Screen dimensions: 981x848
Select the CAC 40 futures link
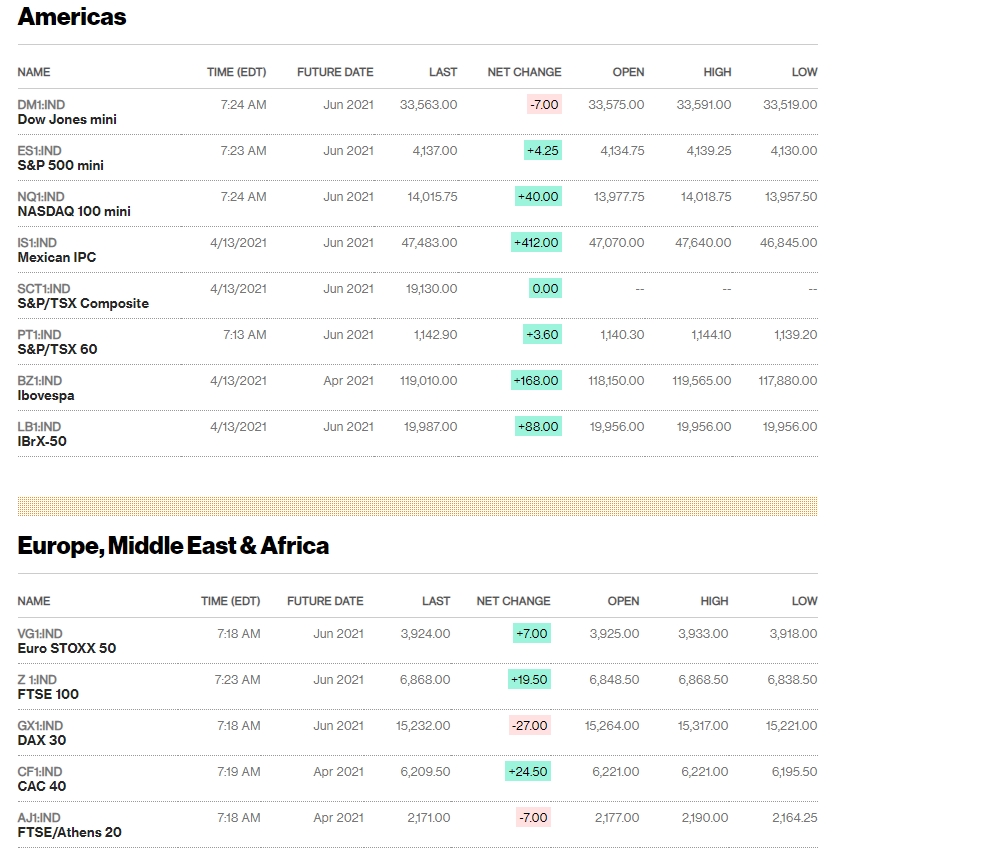[x=42, y=786]
